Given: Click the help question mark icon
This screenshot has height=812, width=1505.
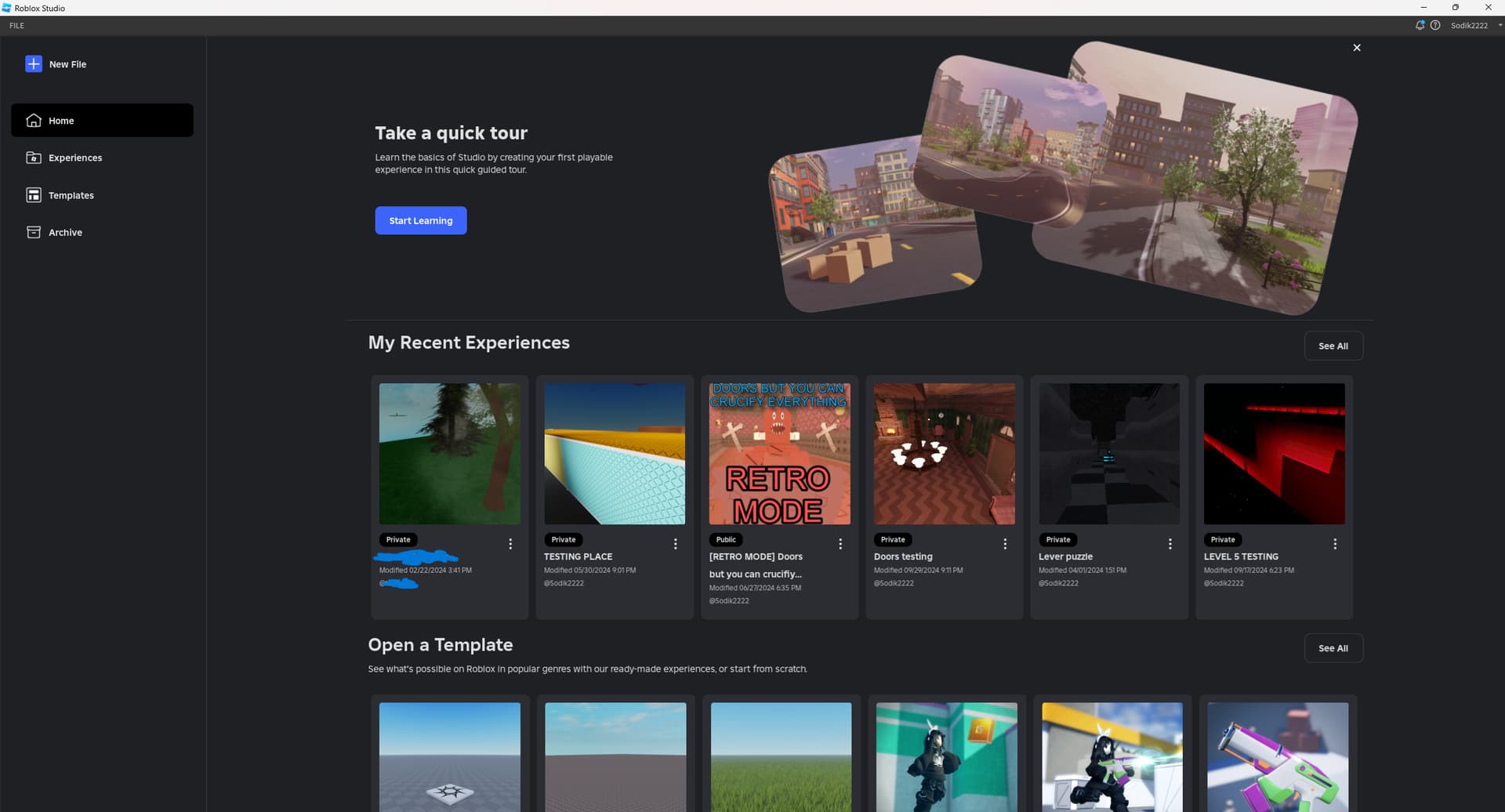Looking at the screenshot, I should click(1435, 25).
